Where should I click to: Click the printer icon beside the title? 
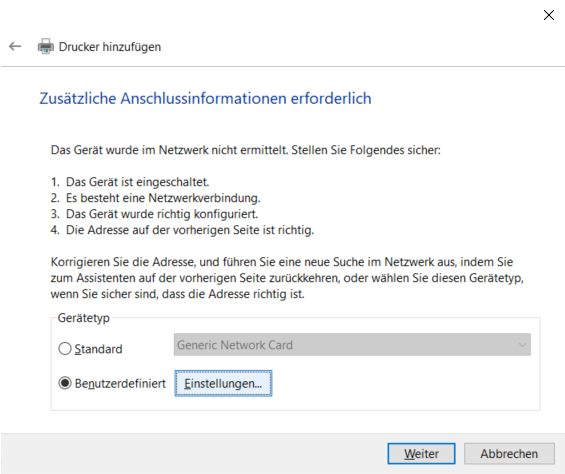pos(46,46)
